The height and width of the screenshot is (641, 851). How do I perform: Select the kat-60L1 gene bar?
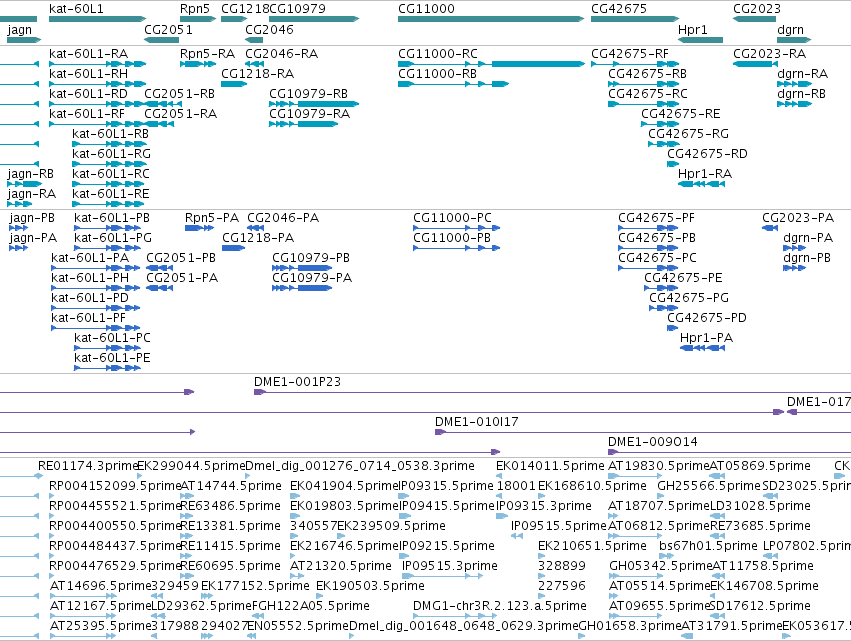98,19
